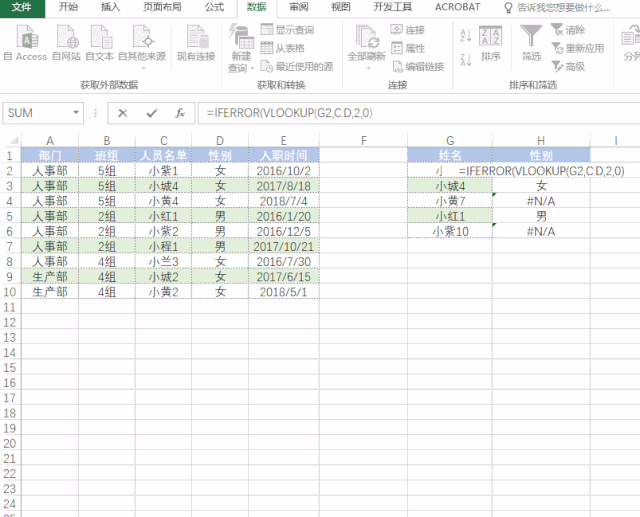Click cell 小兰3 in column C
Image resolution: width=640 pixels, height=517 pixels.
click(x=164, y=262)
